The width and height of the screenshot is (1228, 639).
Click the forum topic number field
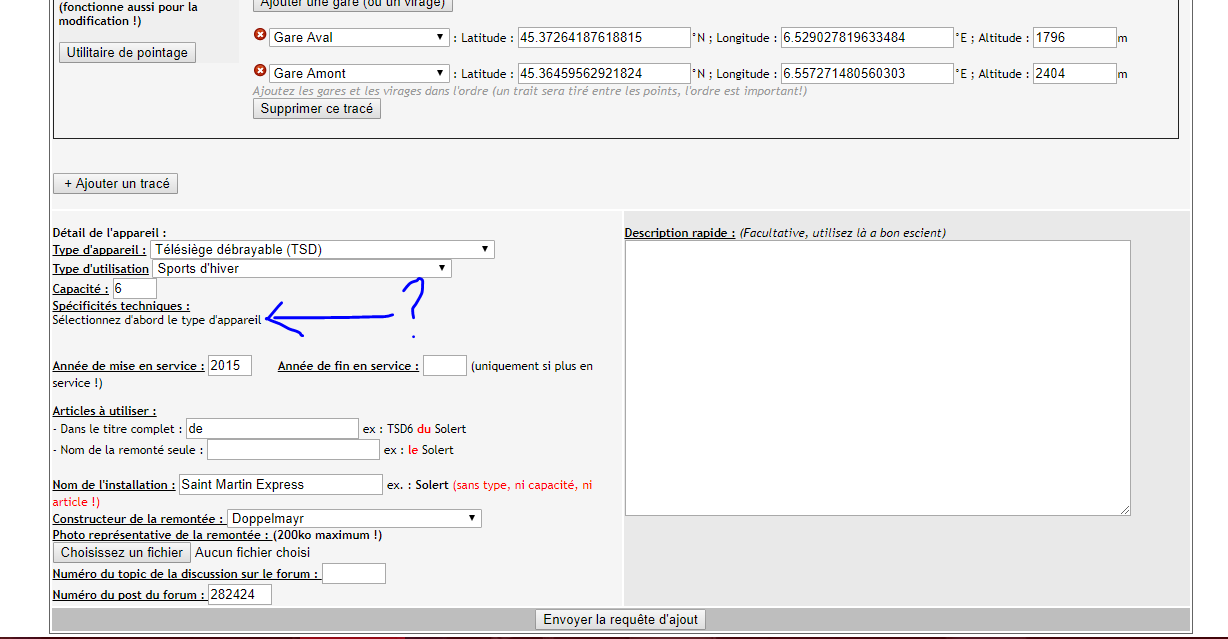pyautogui.click(x=354, y=574)
